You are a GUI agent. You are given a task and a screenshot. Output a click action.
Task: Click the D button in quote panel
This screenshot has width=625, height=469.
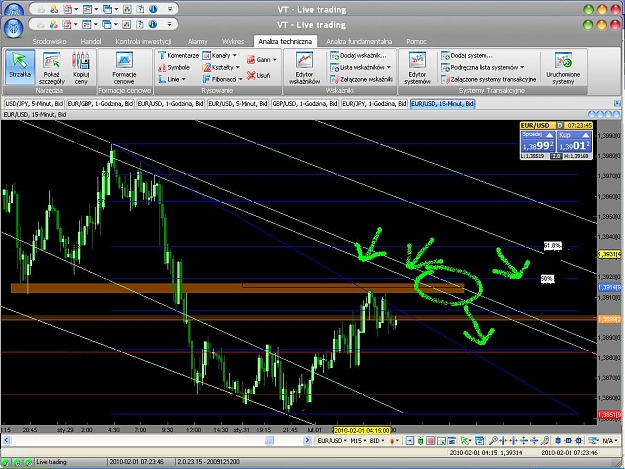(x=560, y=126)
